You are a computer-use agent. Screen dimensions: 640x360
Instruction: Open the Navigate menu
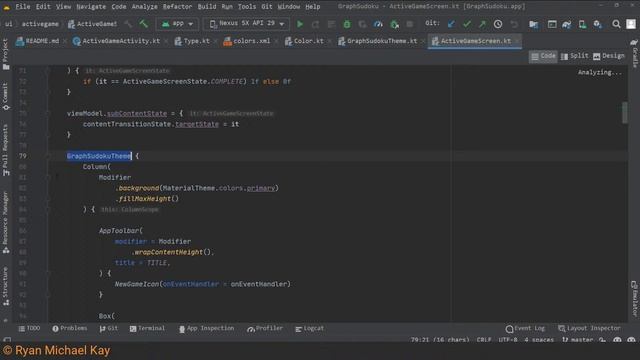pyautogui.click(x=91, y=7)
